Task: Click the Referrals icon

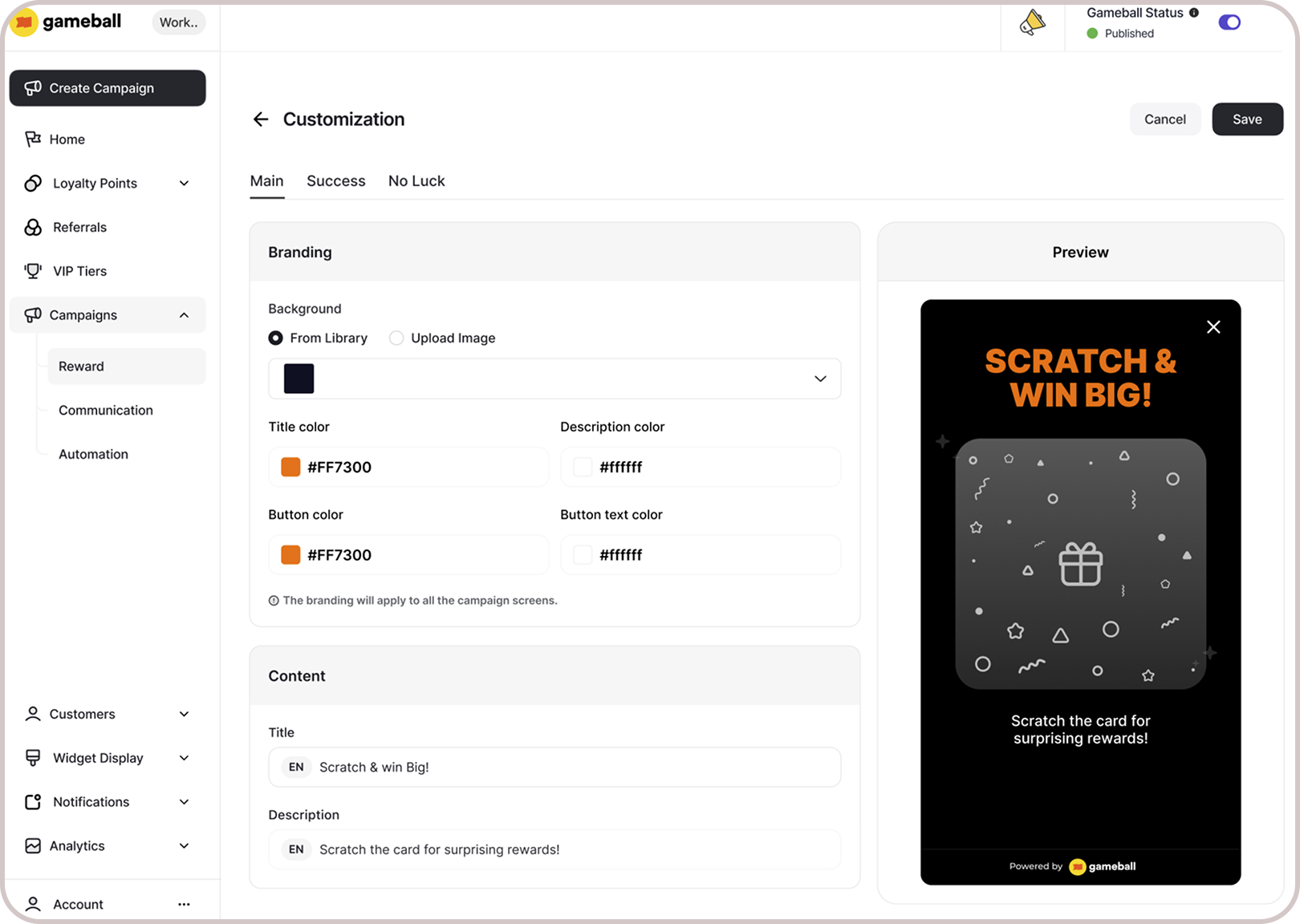Action: click(x=33, y=227)
